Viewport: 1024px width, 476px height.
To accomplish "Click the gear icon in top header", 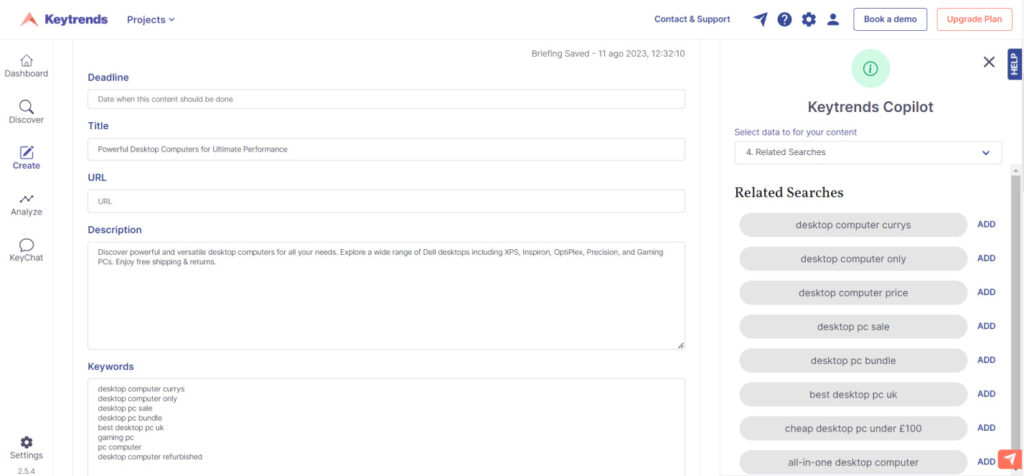I will (x=809, y=19).
